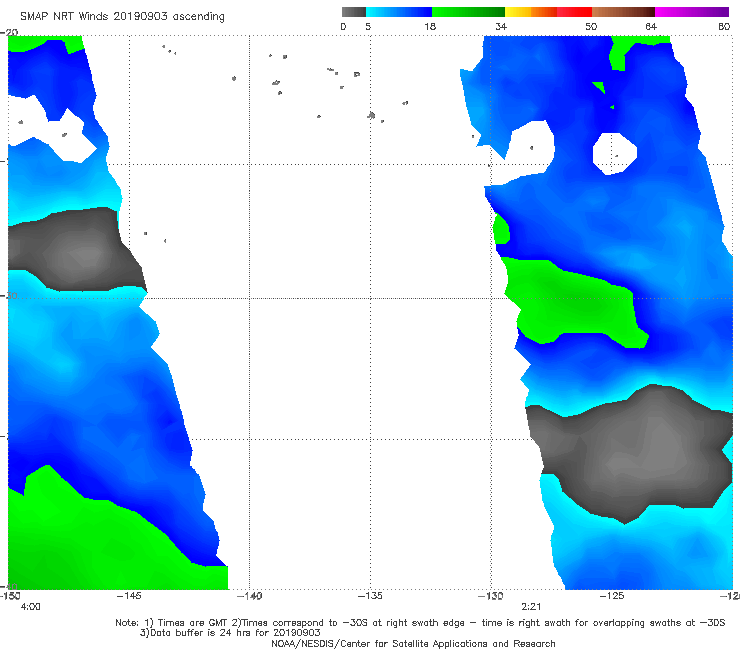This screenshot has height=650, width=740.
Task: Click the green 18-34 segment of the color bar
Action: pyautogui.click(x=468, y=12)
